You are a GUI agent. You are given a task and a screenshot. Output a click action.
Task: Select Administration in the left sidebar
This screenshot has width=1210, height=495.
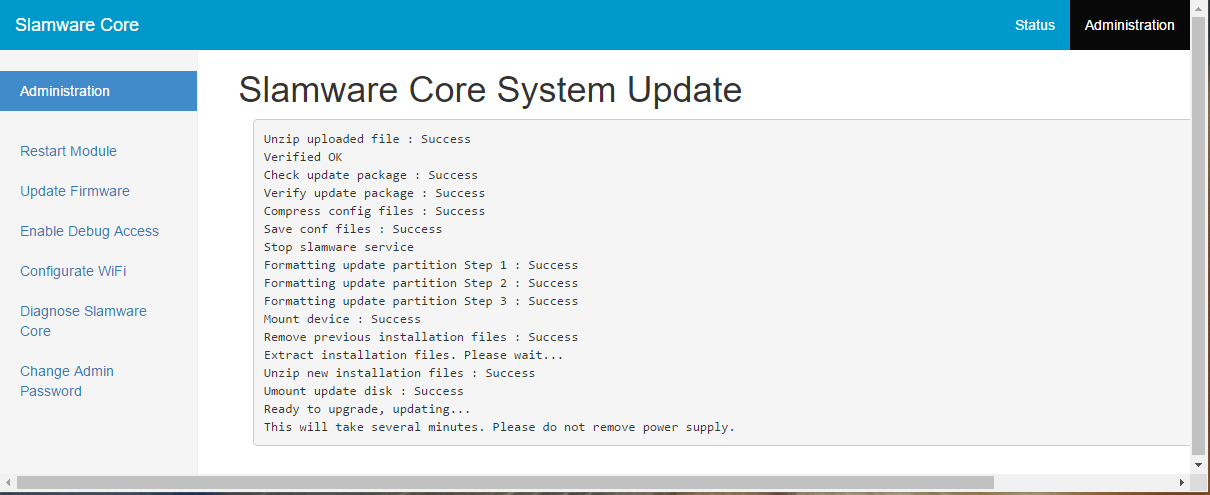(x=98, y=91)
